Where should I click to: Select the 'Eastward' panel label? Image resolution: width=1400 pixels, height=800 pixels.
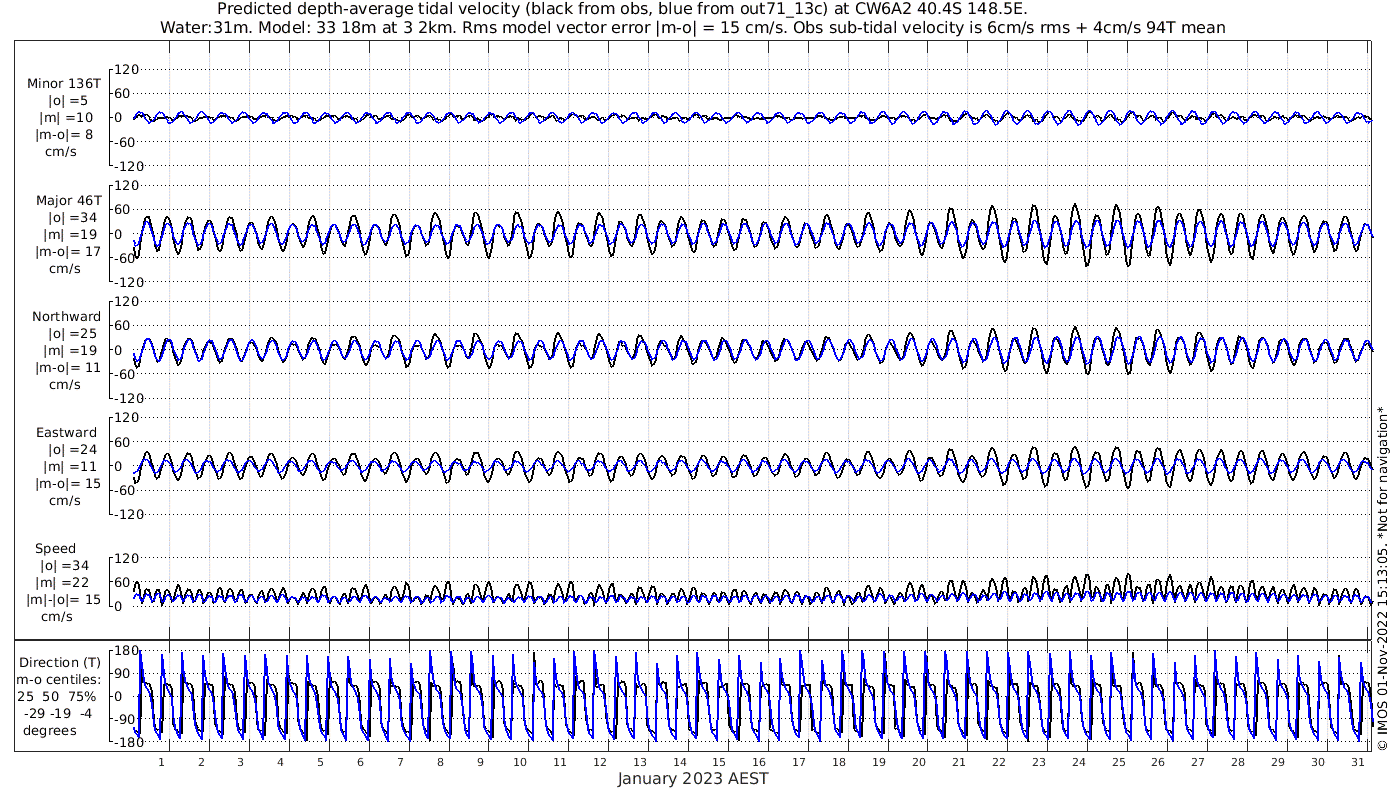pyautogui.click(x=66, y=433)
